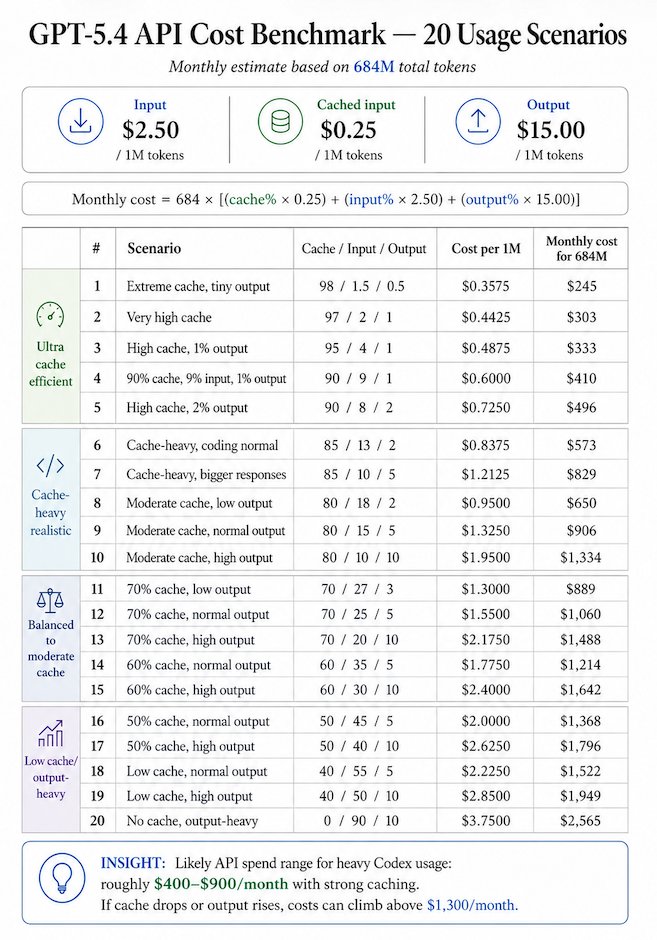Click 'High cache, 2% output' scenario name
Screen dimensions: 657x940
[x=187, y=408]
